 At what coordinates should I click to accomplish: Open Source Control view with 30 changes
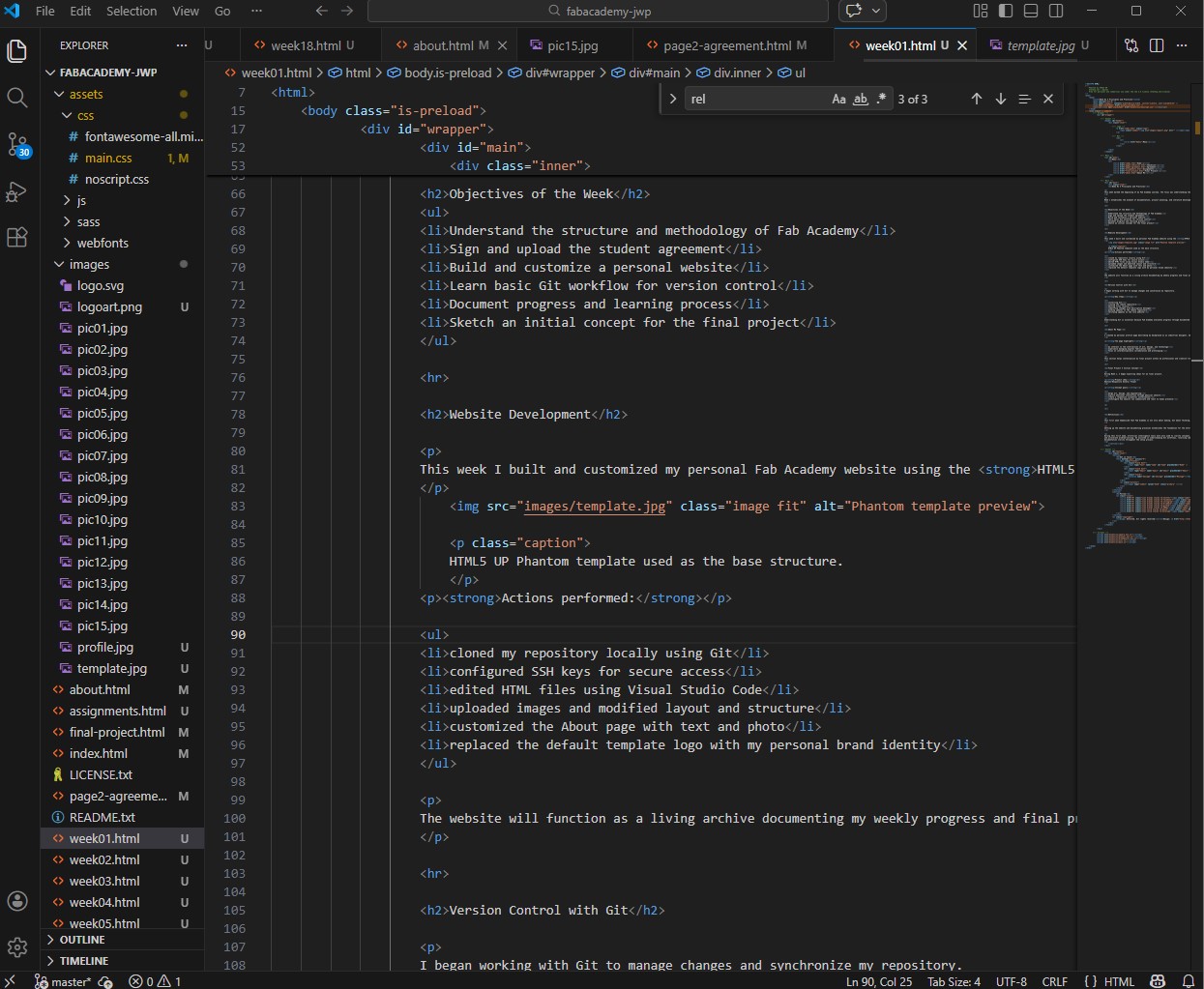pos(17,145)
